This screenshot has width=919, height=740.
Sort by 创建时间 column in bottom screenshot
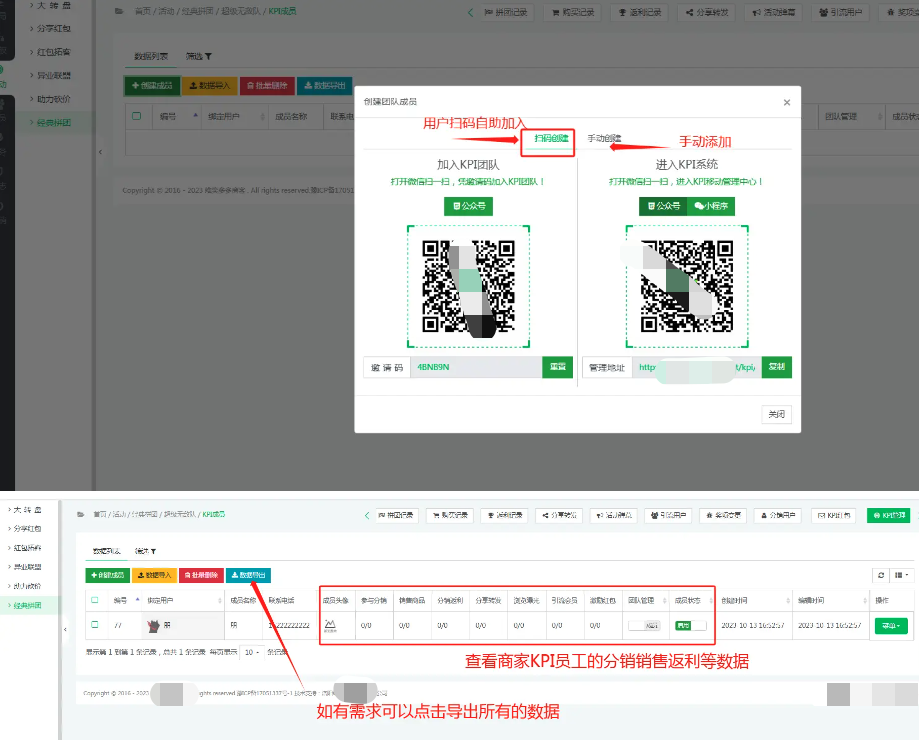754,601
